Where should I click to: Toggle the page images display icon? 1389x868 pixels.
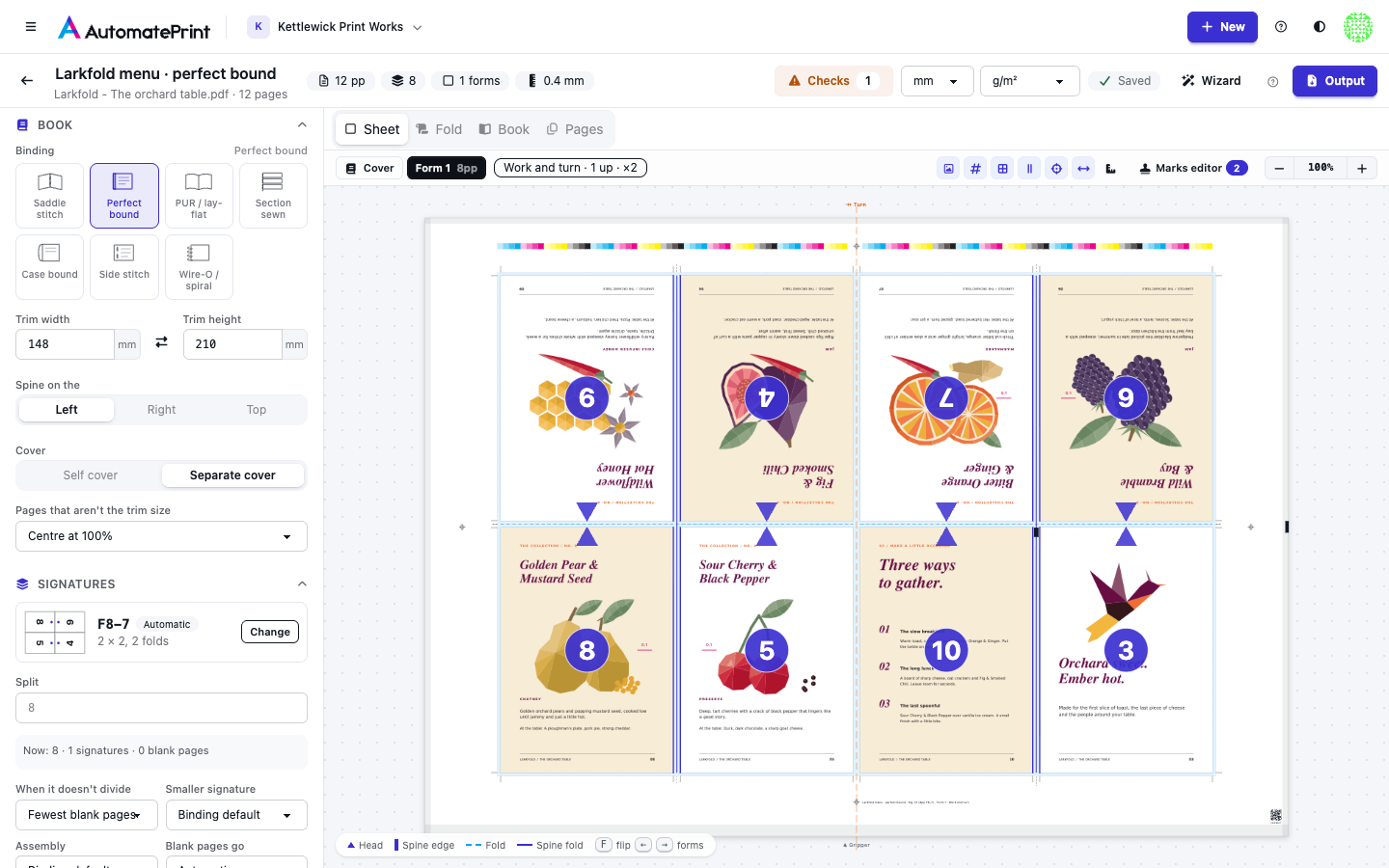click(x=949, y=168)
